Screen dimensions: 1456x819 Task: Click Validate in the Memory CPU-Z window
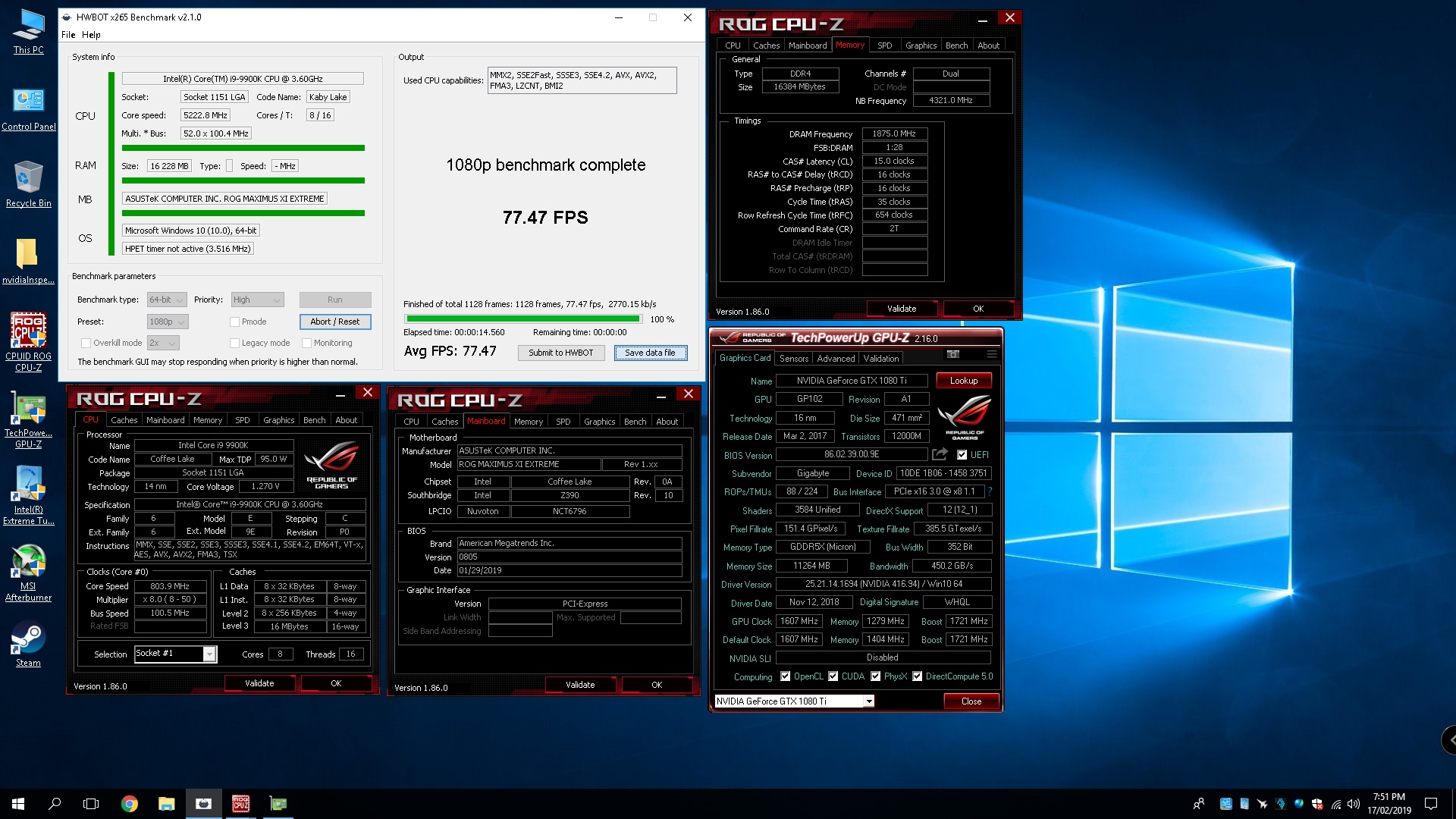[x=902, y=309]
